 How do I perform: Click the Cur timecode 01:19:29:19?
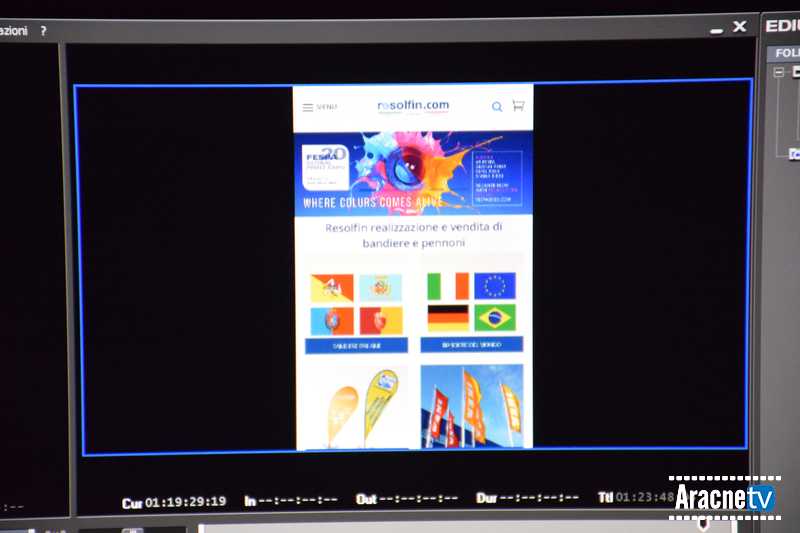pyautogui.click(x=173, y=502)
